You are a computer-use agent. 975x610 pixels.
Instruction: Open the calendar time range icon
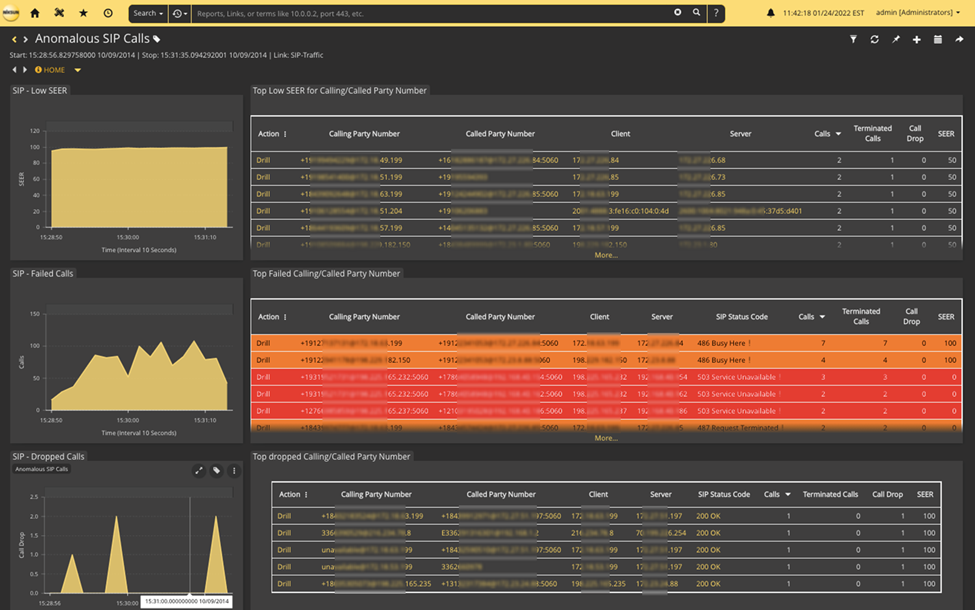tap(937, 39)
